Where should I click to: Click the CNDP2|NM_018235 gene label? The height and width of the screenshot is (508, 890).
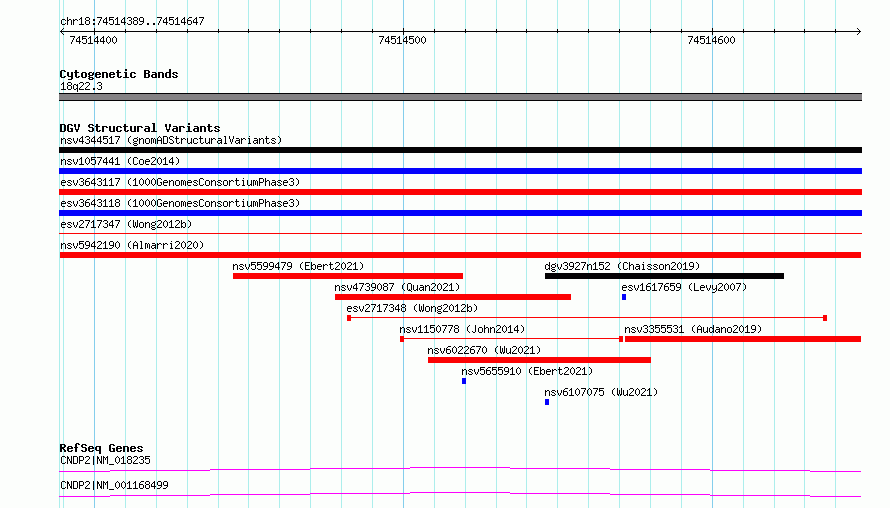coord(105,460)
